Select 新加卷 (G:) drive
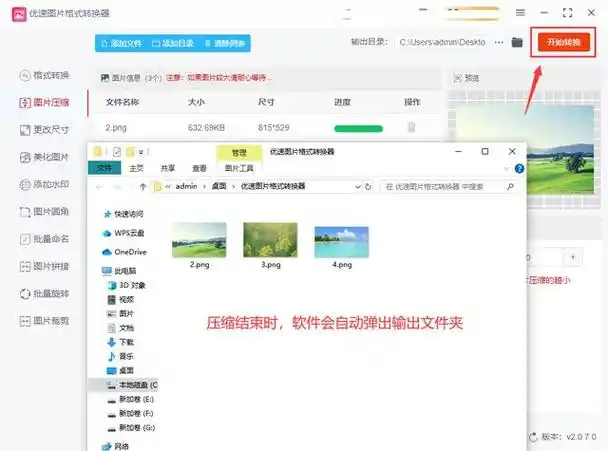Image resolution: width=608 pixels, height=451 pixels. tap(131, 427)
